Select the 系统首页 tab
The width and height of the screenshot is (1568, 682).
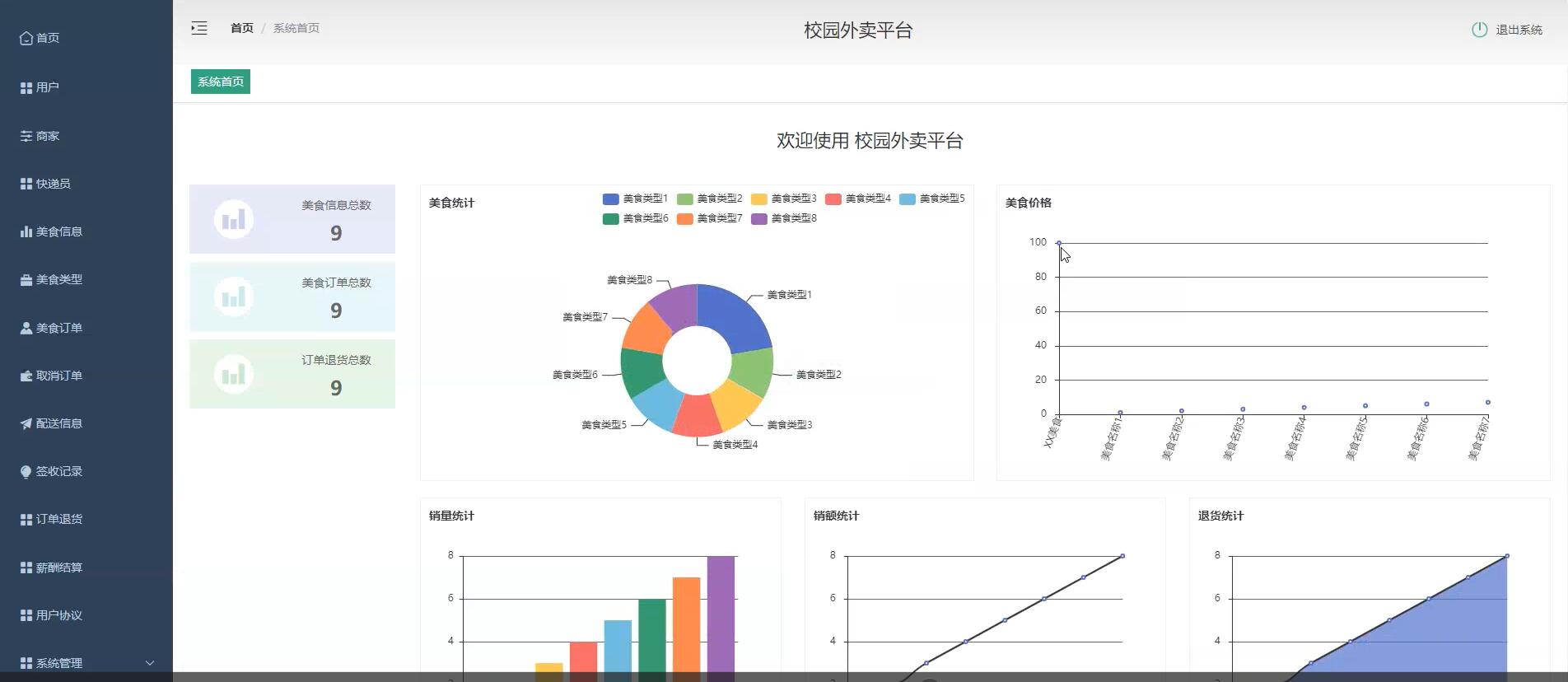coord(221,82)
